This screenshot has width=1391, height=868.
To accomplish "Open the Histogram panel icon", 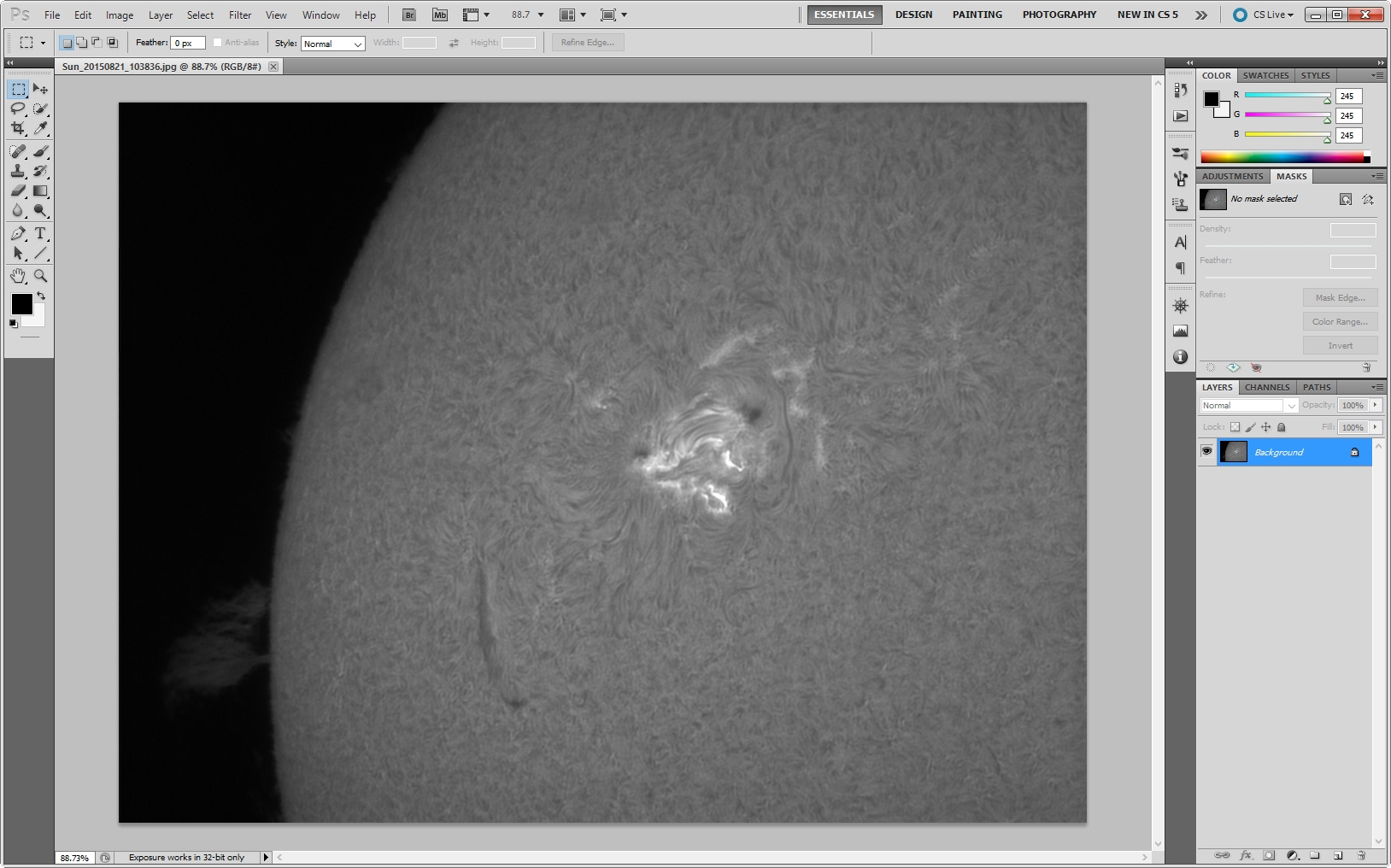I will [x=1181, y=331].
